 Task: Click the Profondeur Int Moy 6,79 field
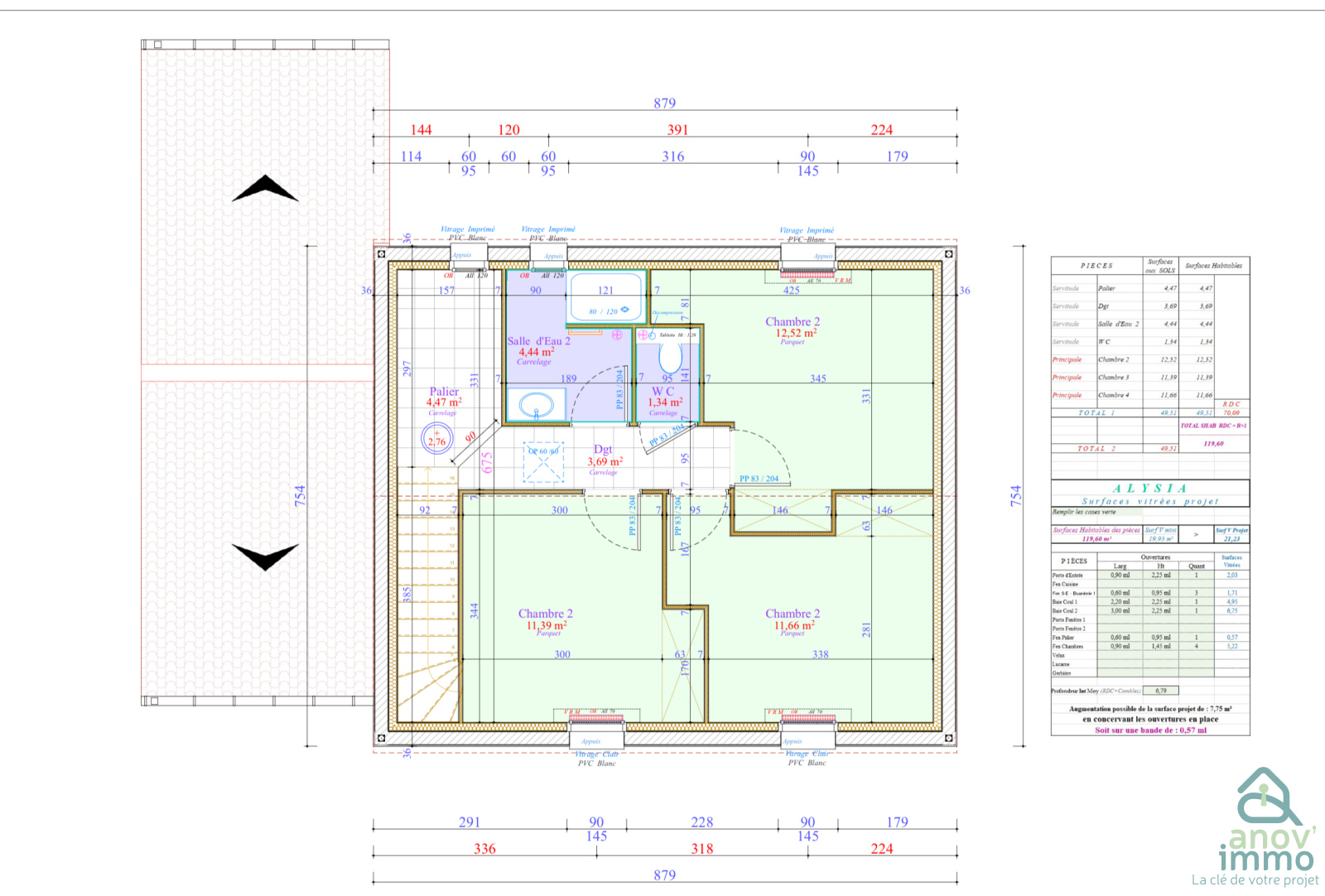(x=1161, y=691)
